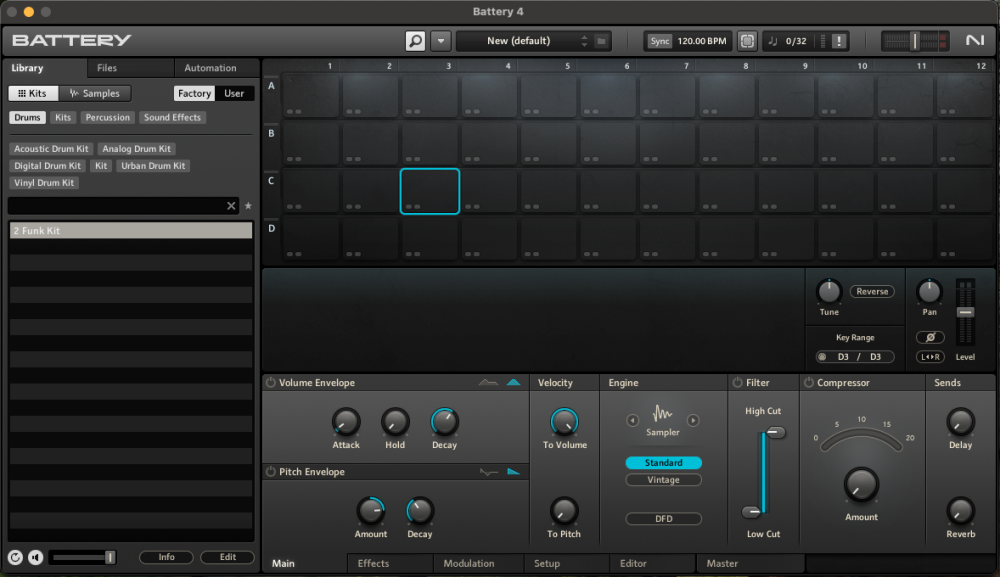Click the exclamation panic icon
Image resolution: width=1000 pixels, height=577 pixels.
pyautogui.click(x=839, y=41)
